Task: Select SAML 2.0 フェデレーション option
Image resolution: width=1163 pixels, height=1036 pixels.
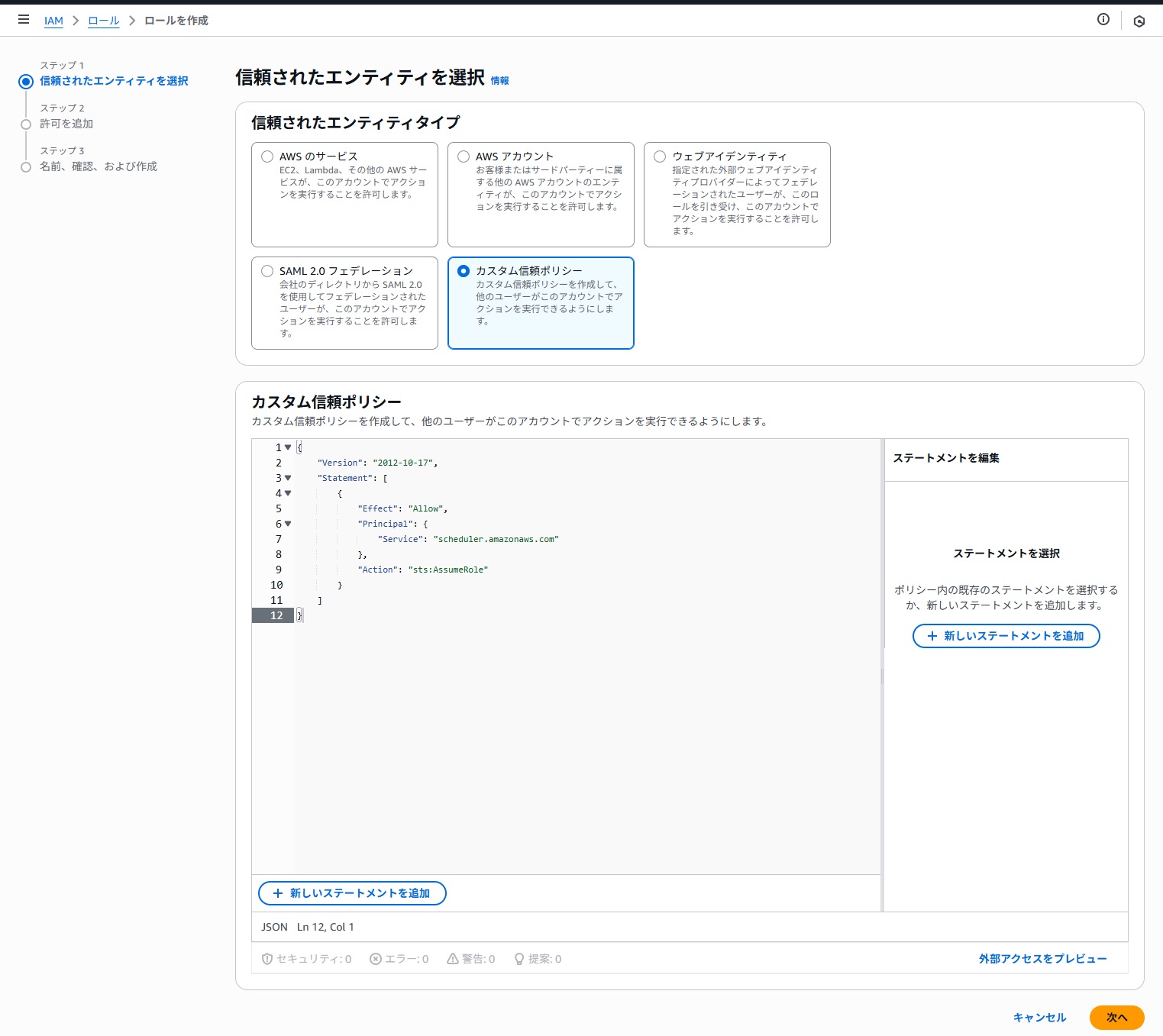Action: pos(267,271)
